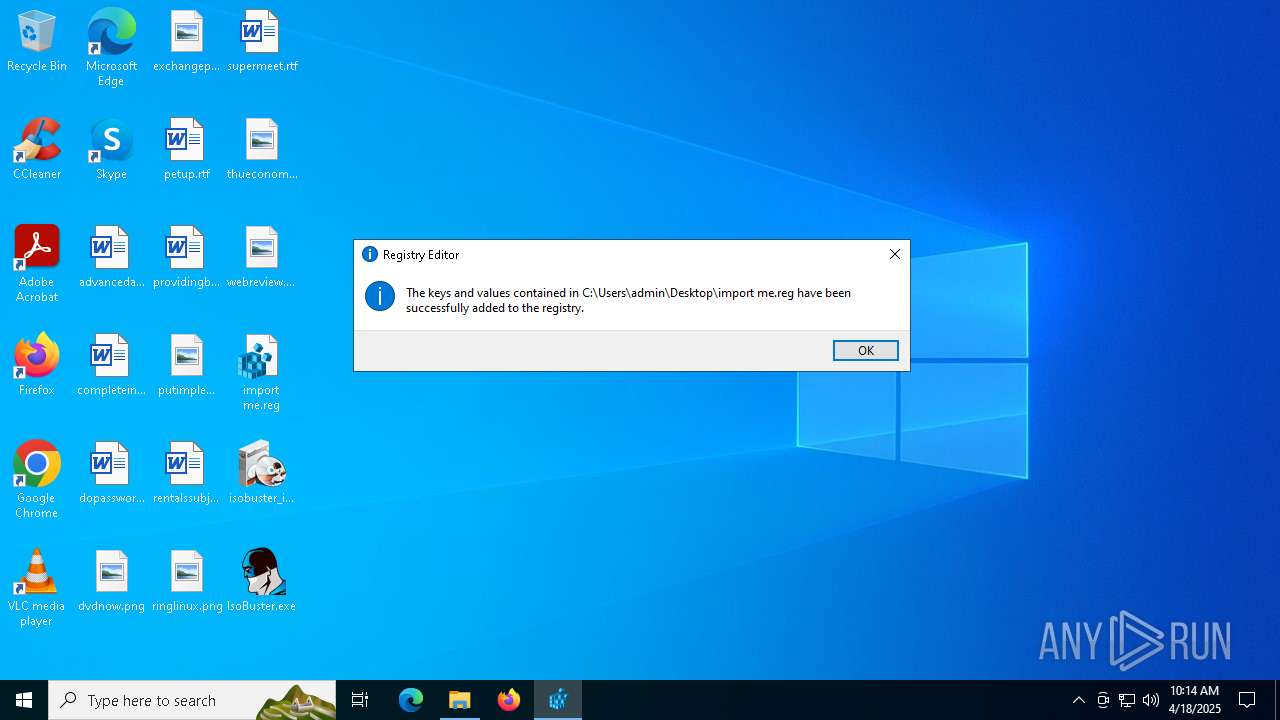Select the Microsoft Edge desktop shortcut

[111, 48]
